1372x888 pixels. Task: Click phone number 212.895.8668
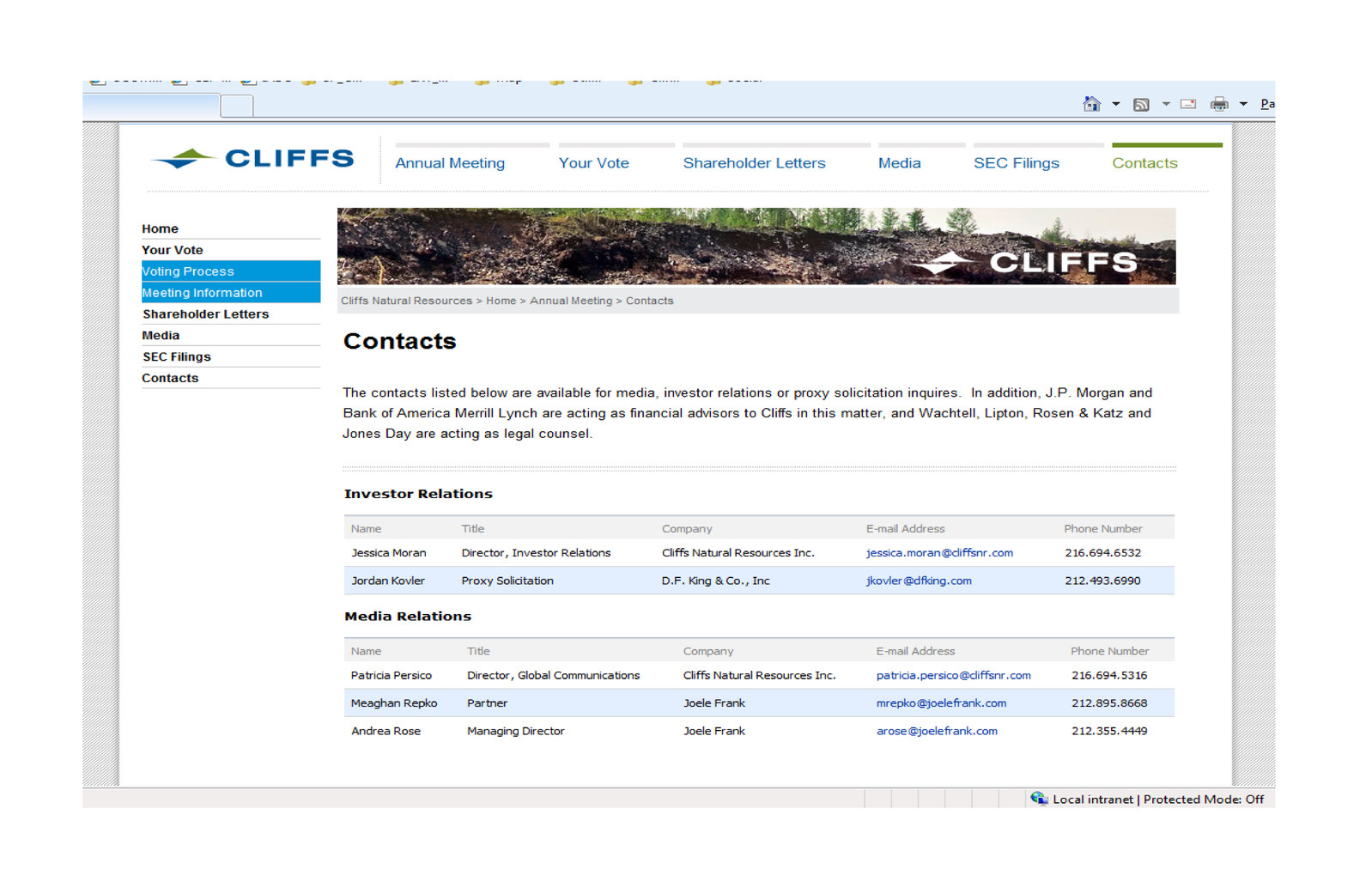1109,703
